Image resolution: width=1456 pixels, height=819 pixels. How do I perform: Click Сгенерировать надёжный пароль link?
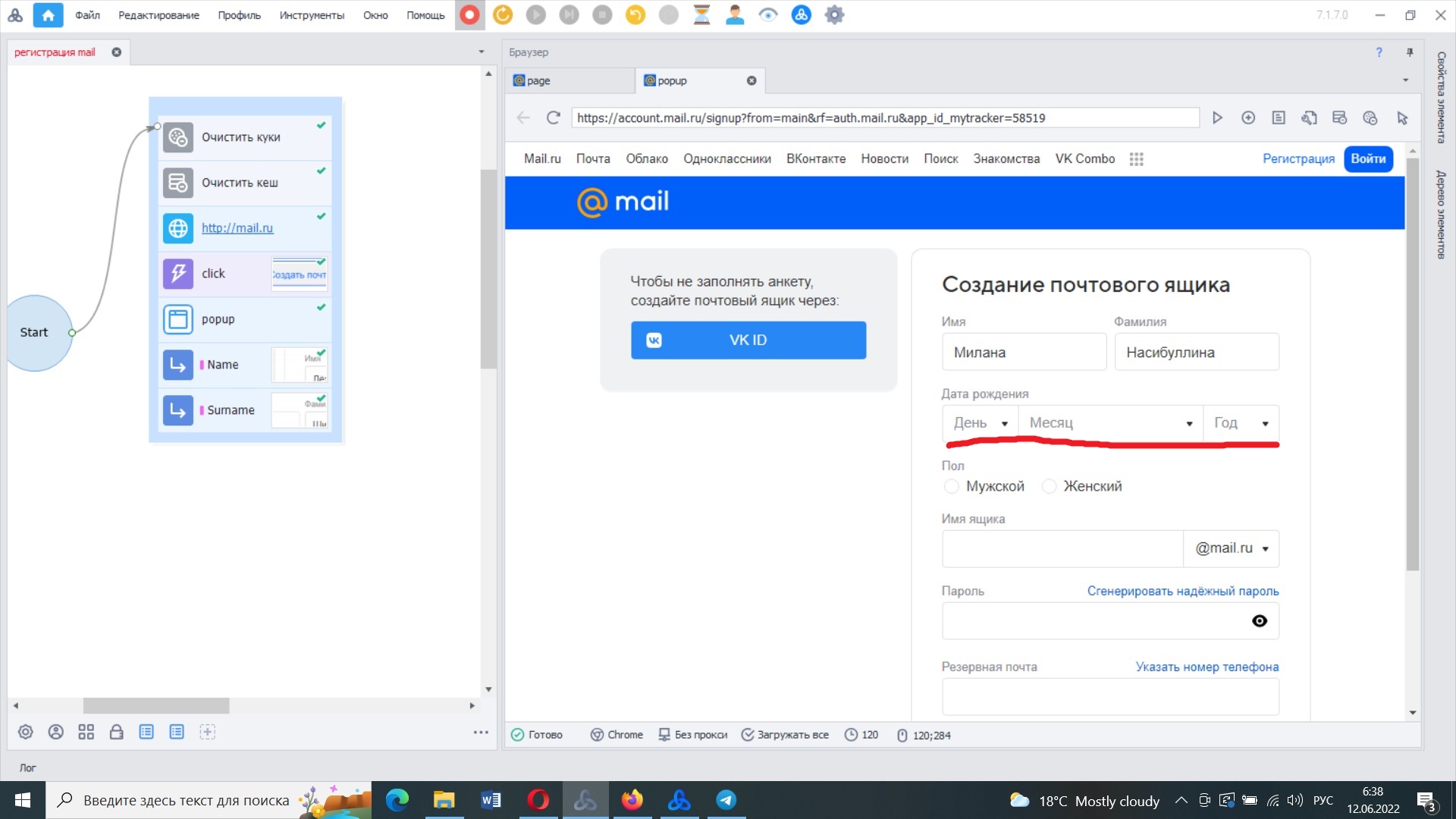(x=1183, y=591)
